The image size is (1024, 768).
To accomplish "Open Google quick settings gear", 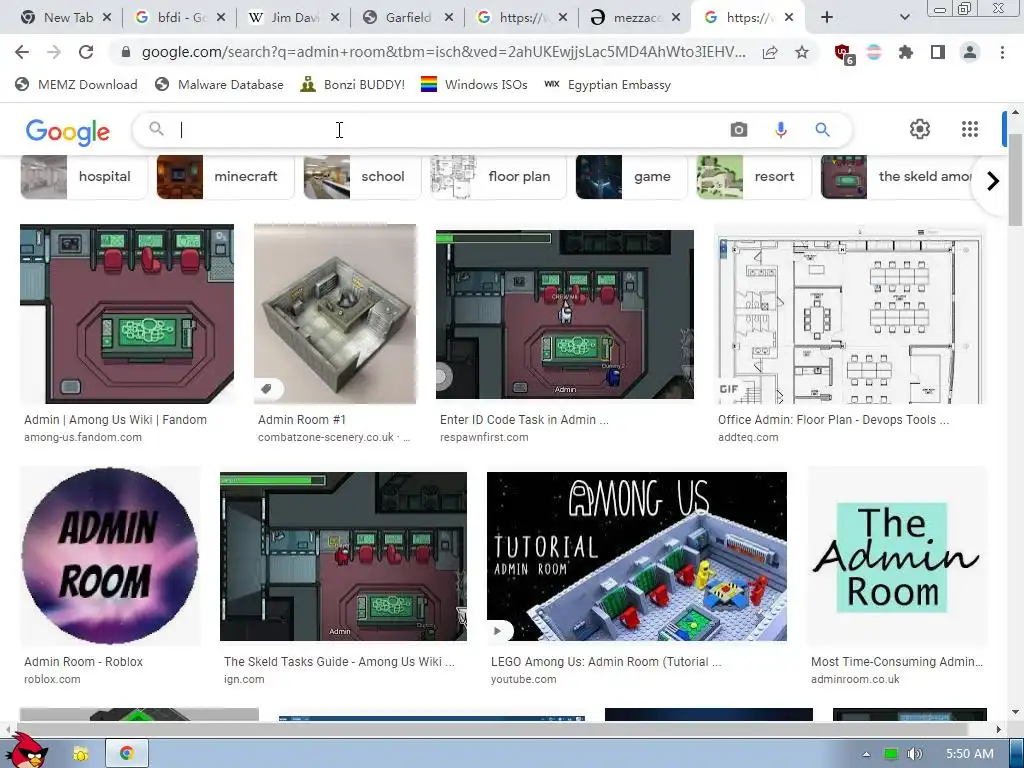I will (x=920, y=129).
